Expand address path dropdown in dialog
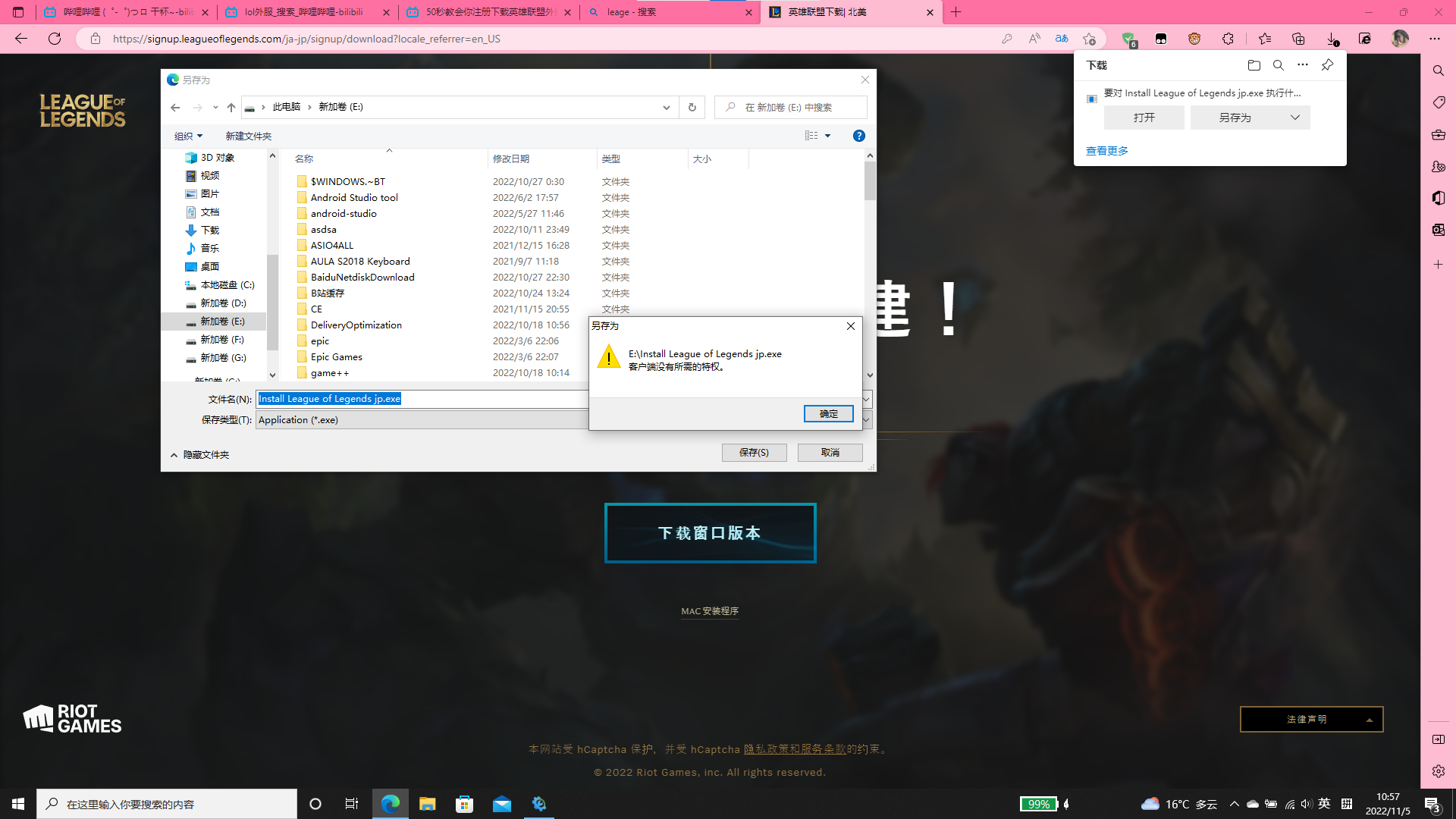The height and width of the screenshot is (819, 1456). [666, 107]
